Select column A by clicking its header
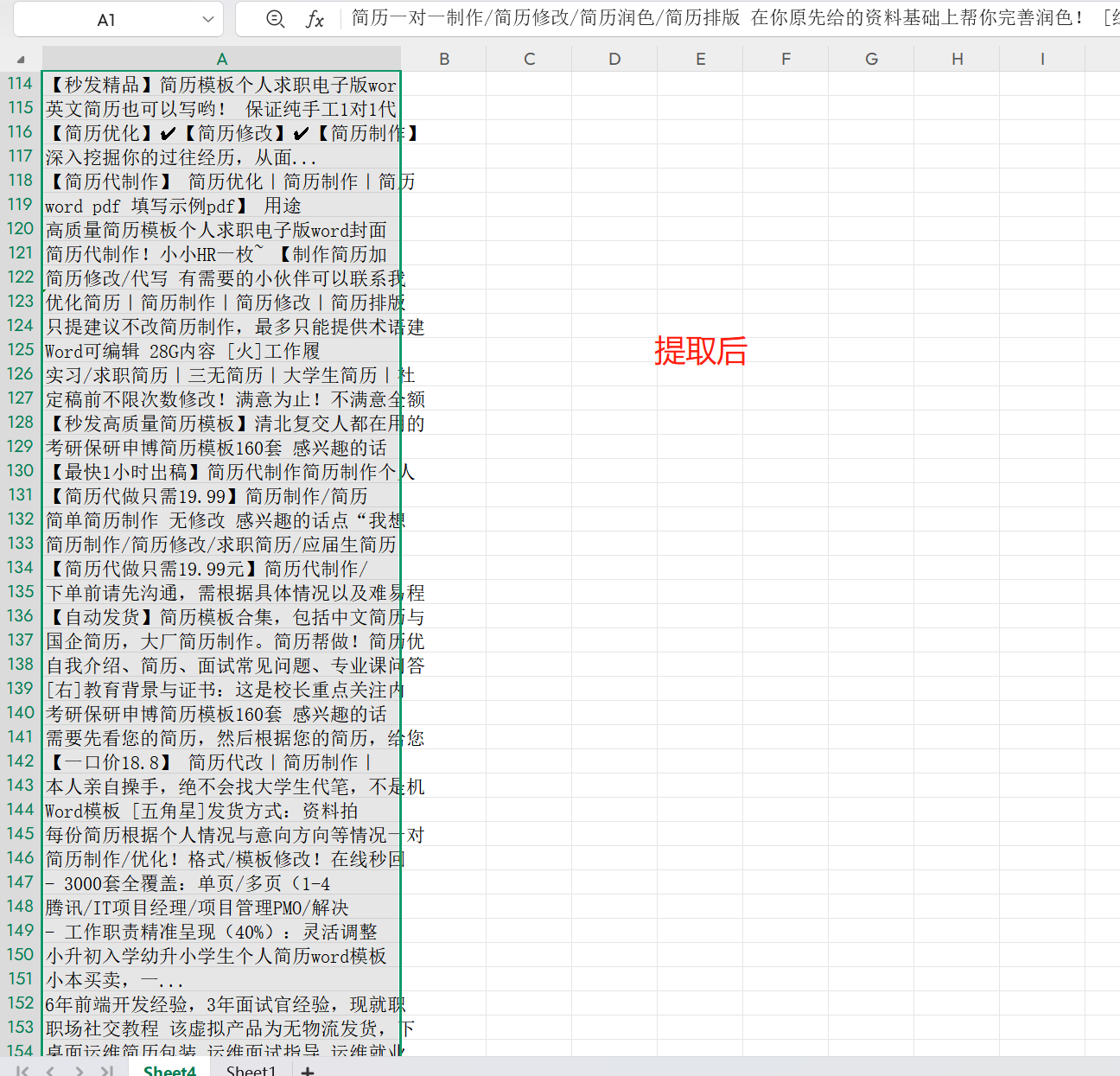 click(221, 58)
